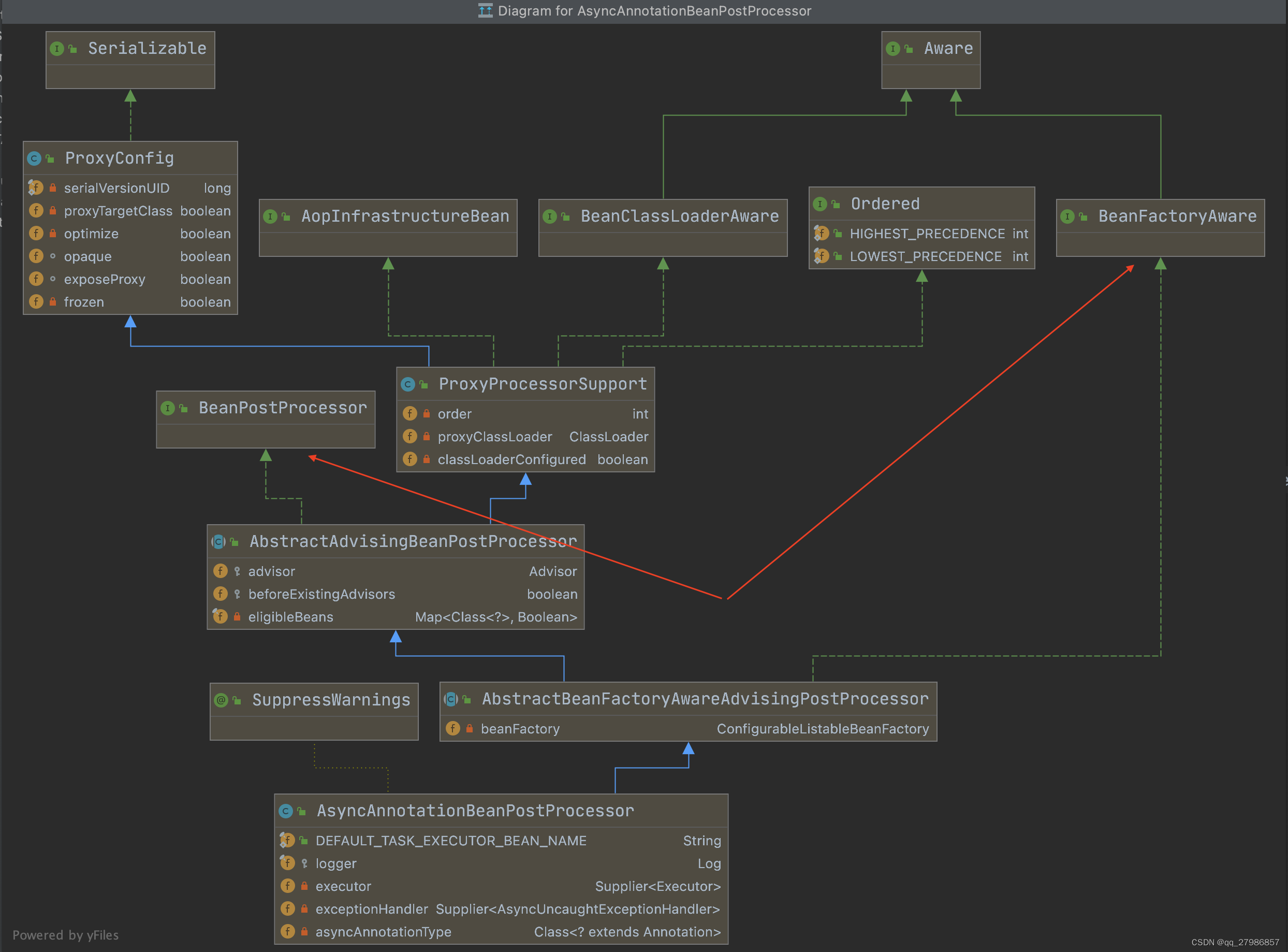
Task: Click the Supplier<Executor> type label
Action: click(658, 886)
